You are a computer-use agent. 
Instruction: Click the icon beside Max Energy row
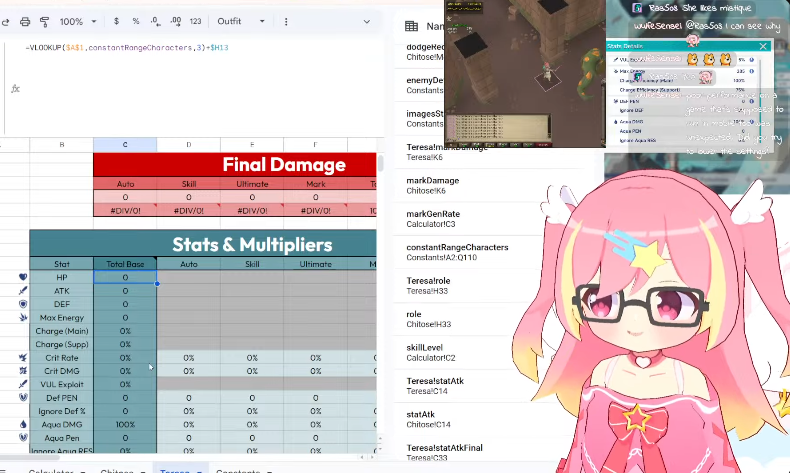[x=23, y=317]
